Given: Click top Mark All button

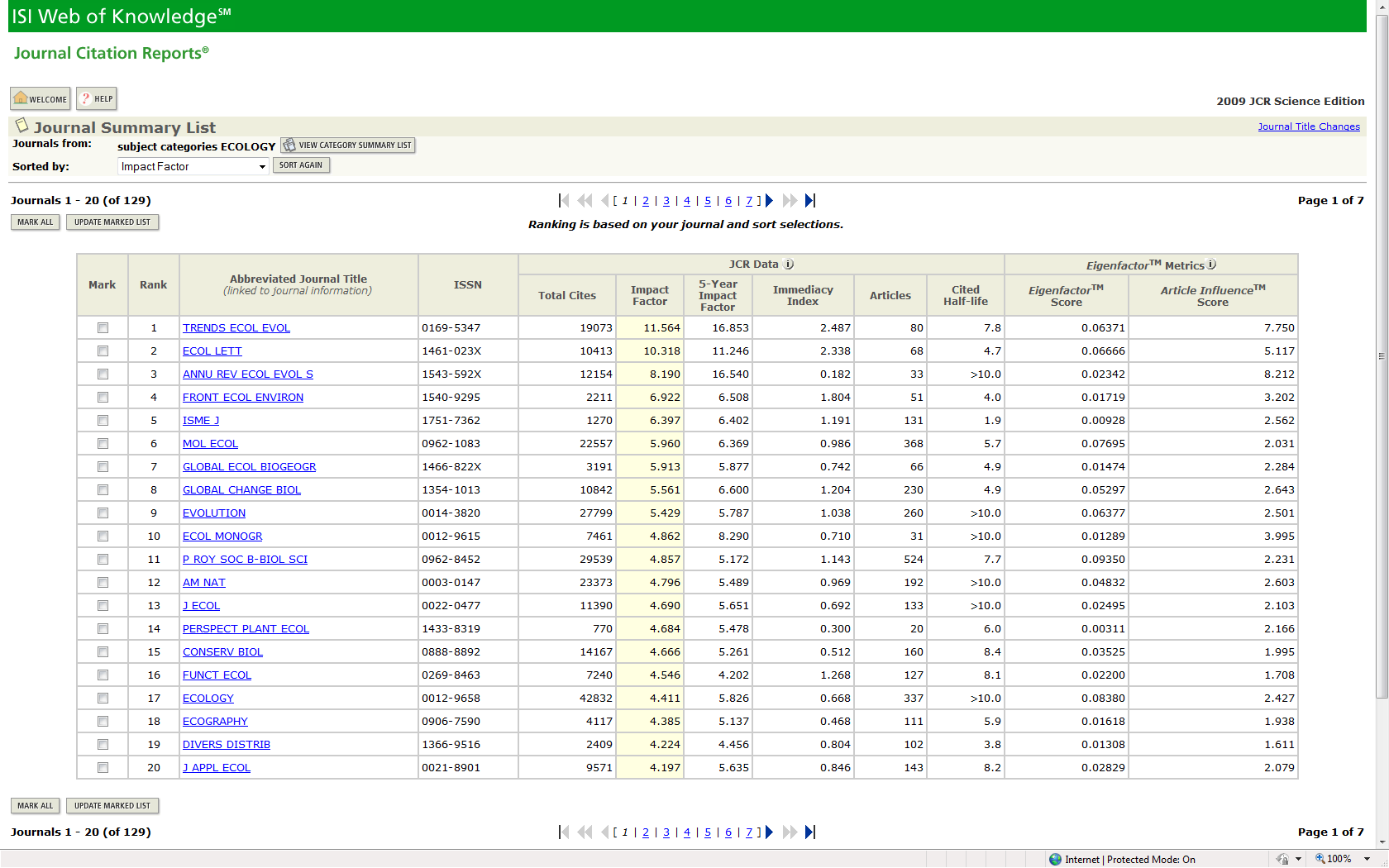Looking at the screenshot, I should pyautogui.click(x=36, y=222).
